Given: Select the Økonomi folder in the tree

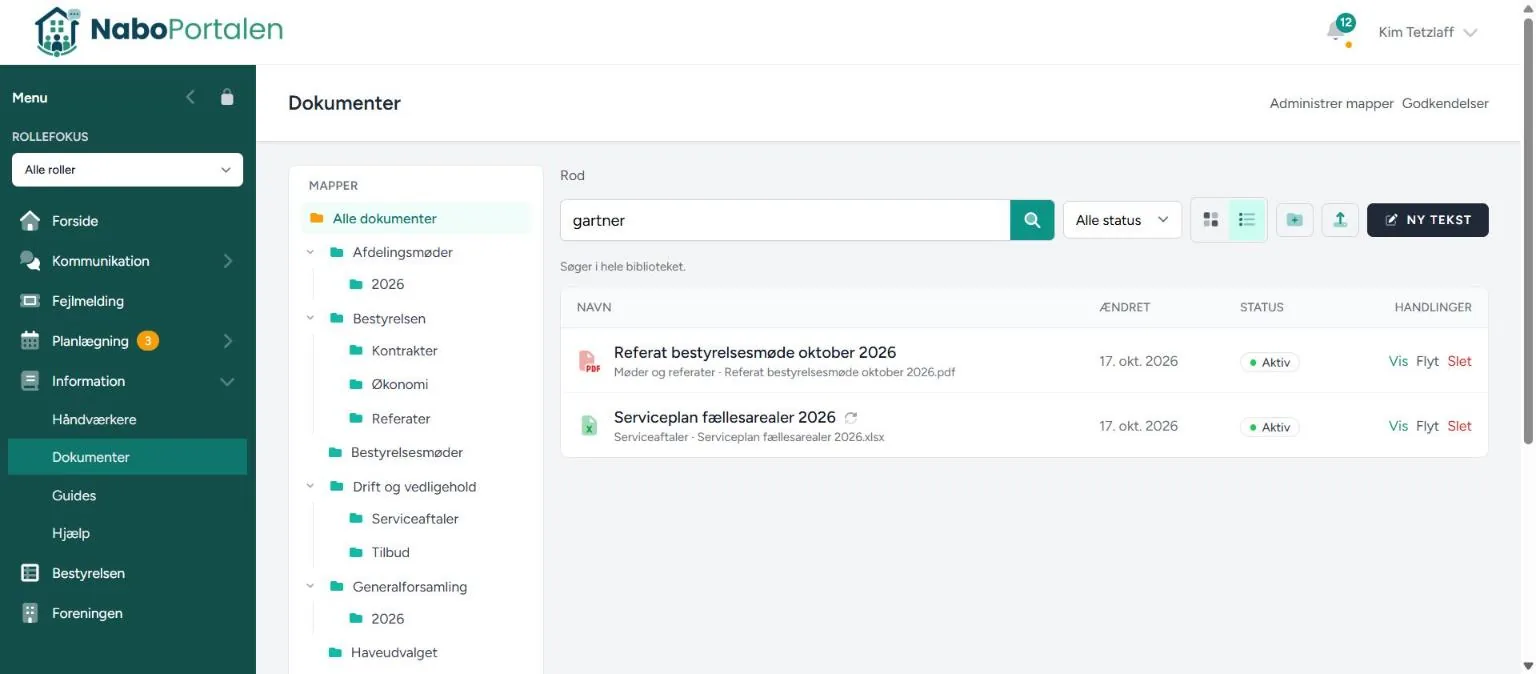Looking at the screenshot, I should pyautogui.click(x=399, y=384).
